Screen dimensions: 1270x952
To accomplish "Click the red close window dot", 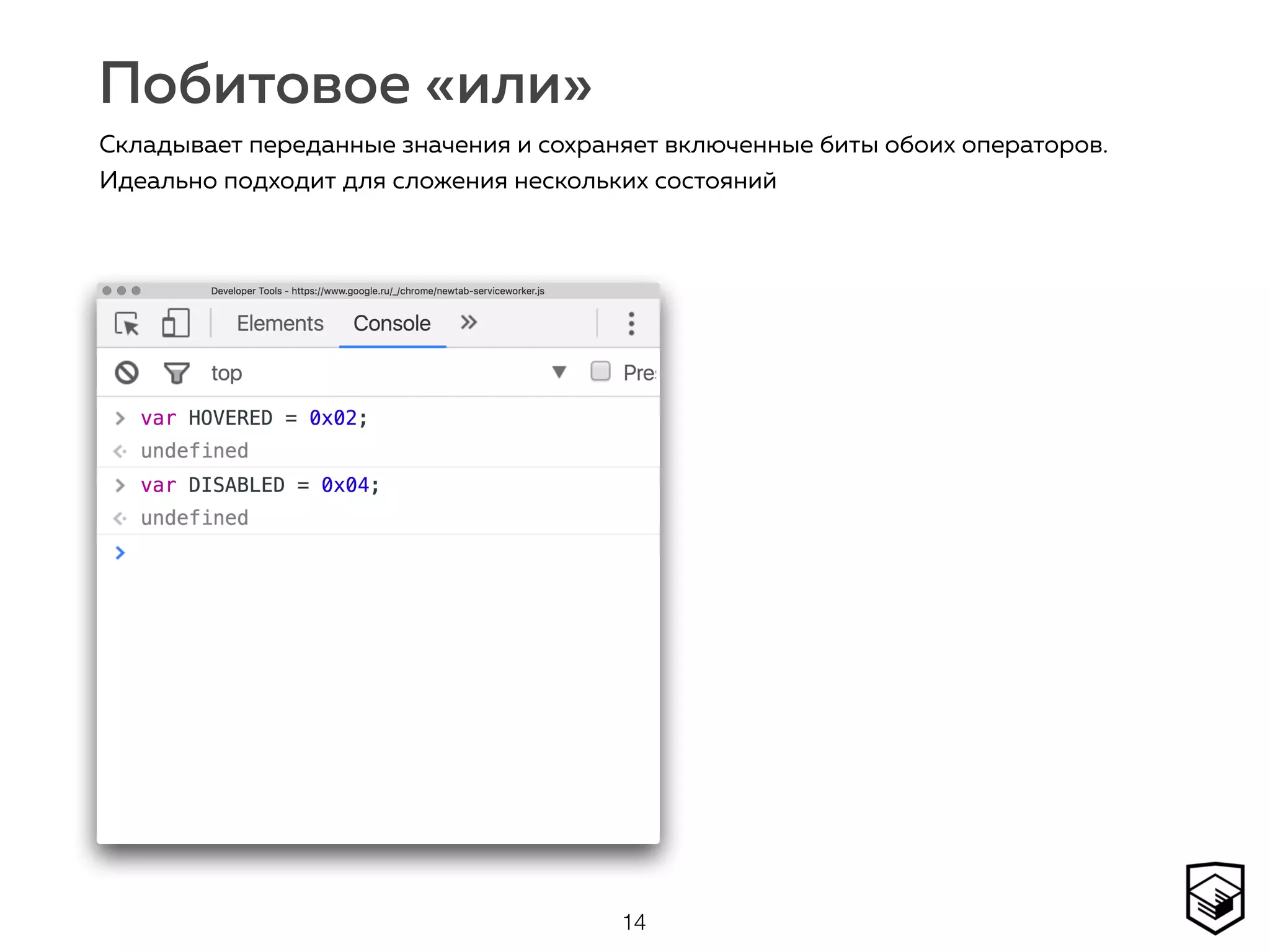I will click(x=107, y=291).
